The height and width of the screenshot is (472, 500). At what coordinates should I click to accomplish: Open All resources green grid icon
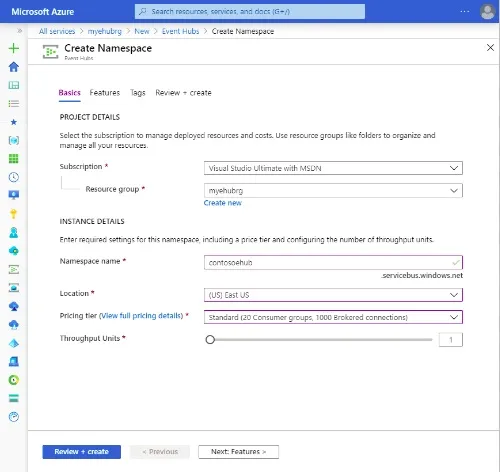coord(14,159)
